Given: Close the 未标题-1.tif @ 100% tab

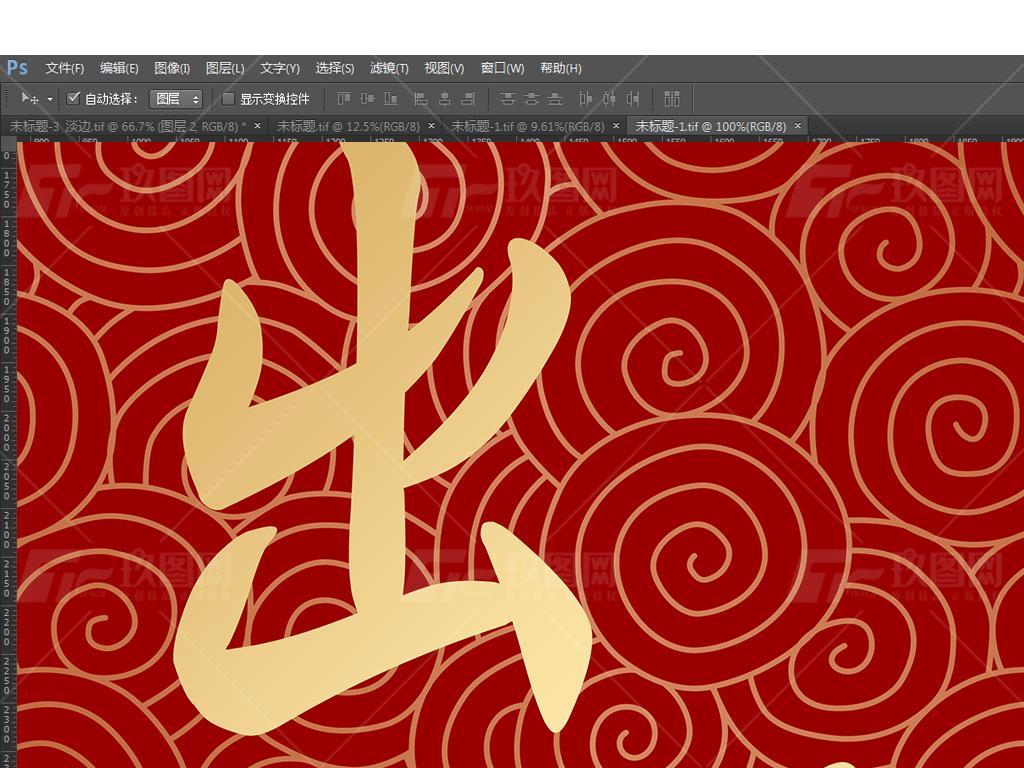Looking at the screenshot, I should coord(797,125).
